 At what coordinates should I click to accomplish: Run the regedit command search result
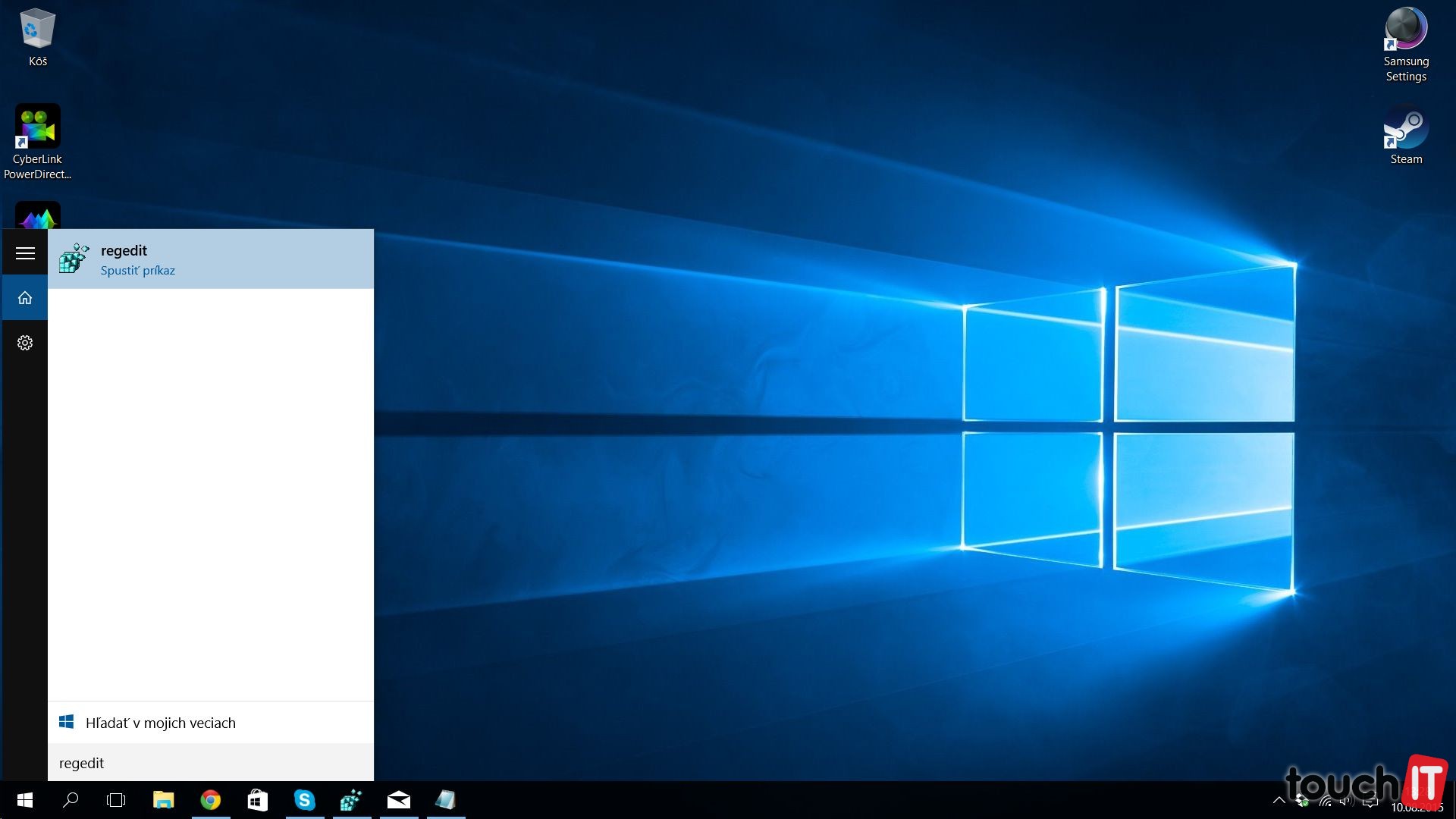[210, 259]
